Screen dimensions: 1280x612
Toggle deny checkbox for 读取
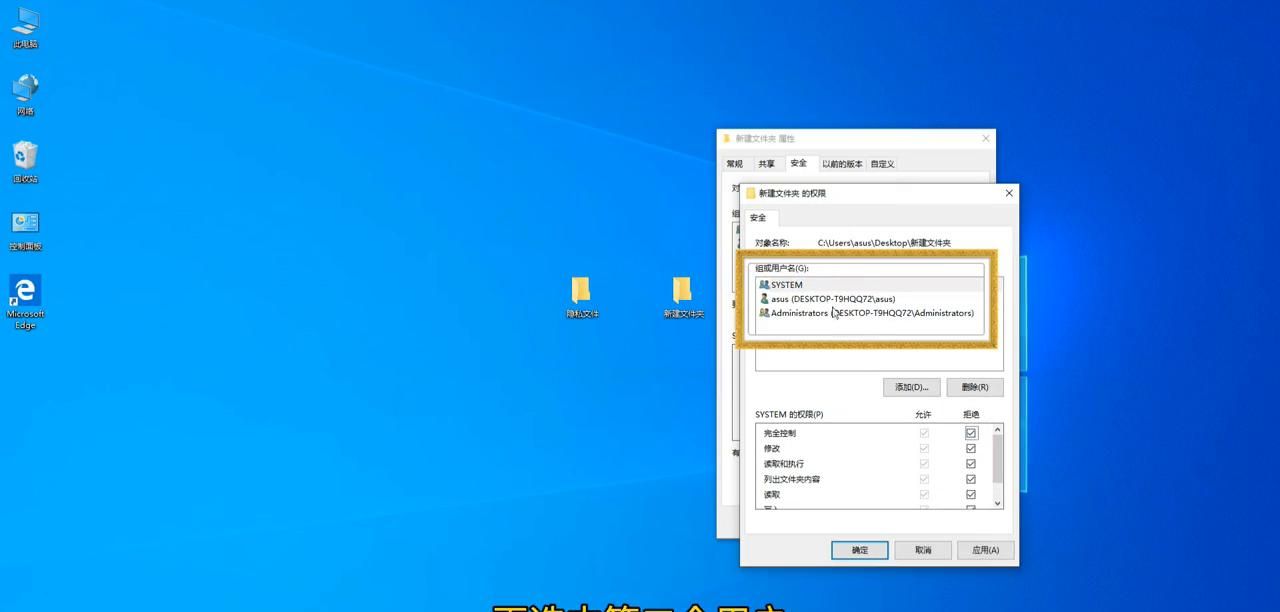[971, 495]
